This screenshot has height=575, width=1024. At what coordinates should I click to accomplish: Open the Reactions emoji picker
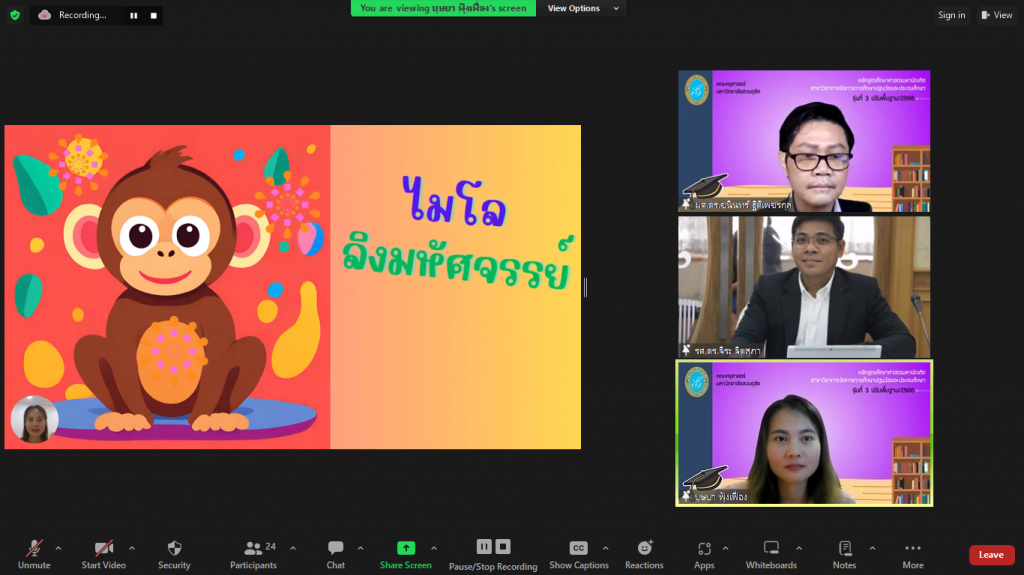click(x=644, y=554)
